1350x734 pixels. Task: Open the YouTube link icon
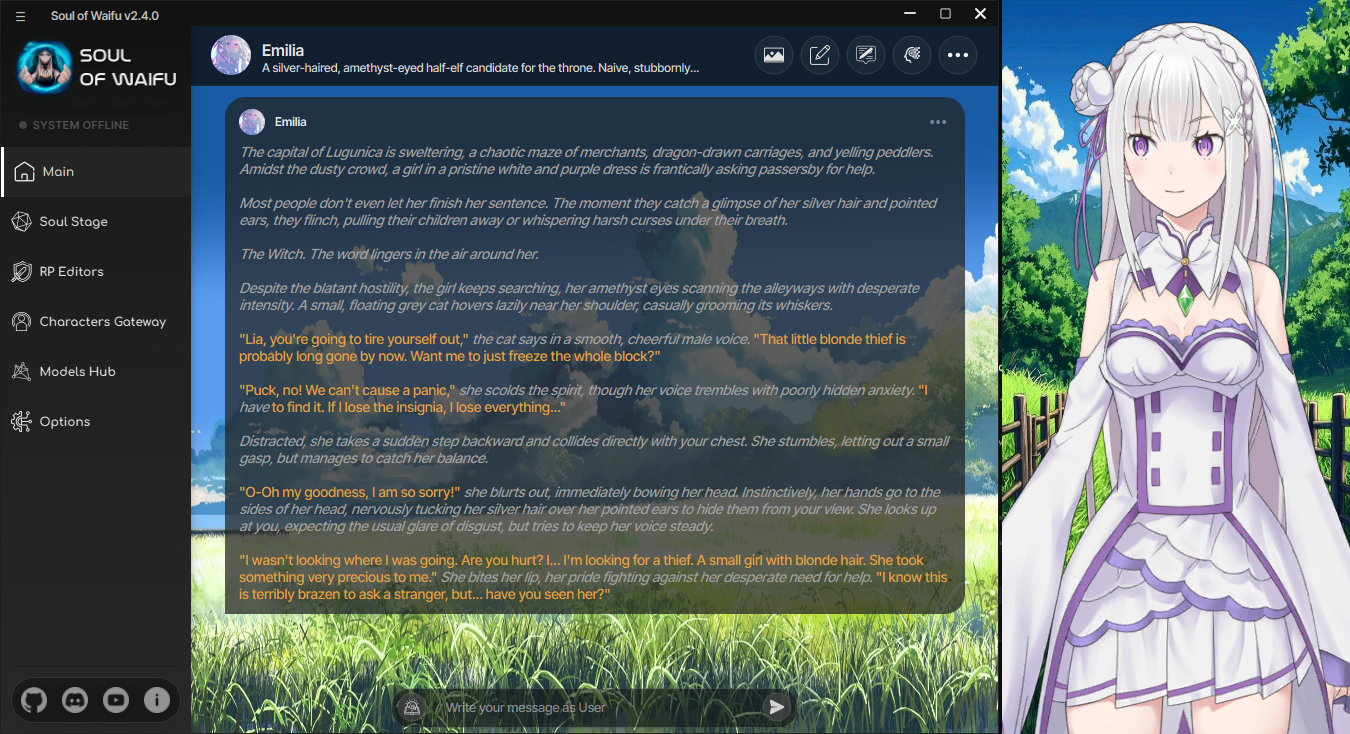116,700
